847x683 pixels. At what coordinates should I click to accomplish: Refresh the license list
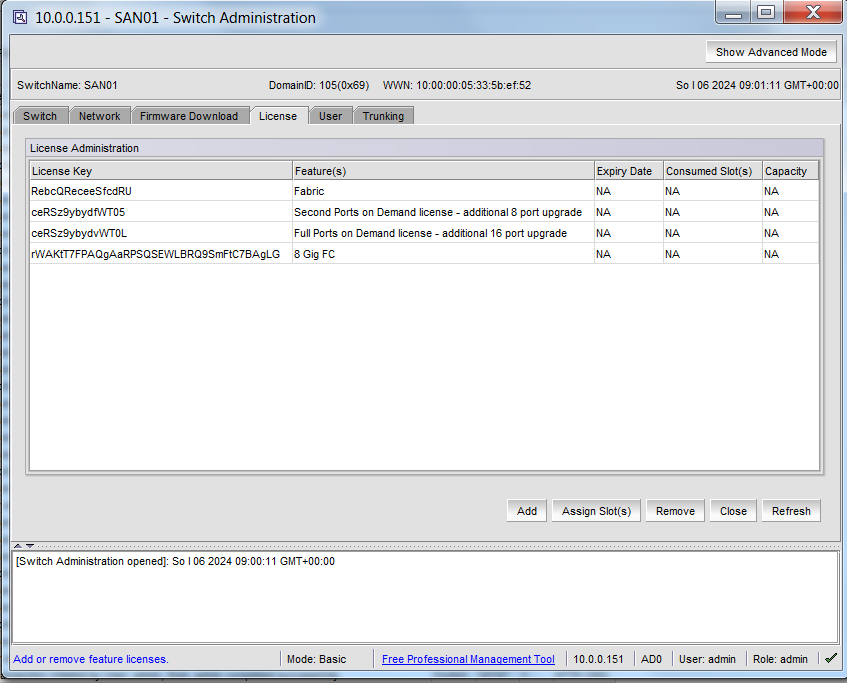(791, 511)
